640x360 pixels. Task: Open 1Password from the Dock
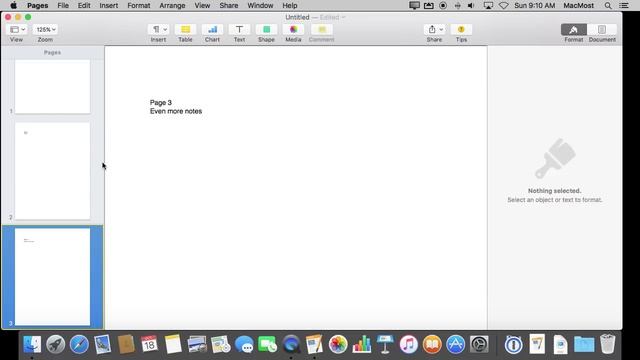coord(513,344)
